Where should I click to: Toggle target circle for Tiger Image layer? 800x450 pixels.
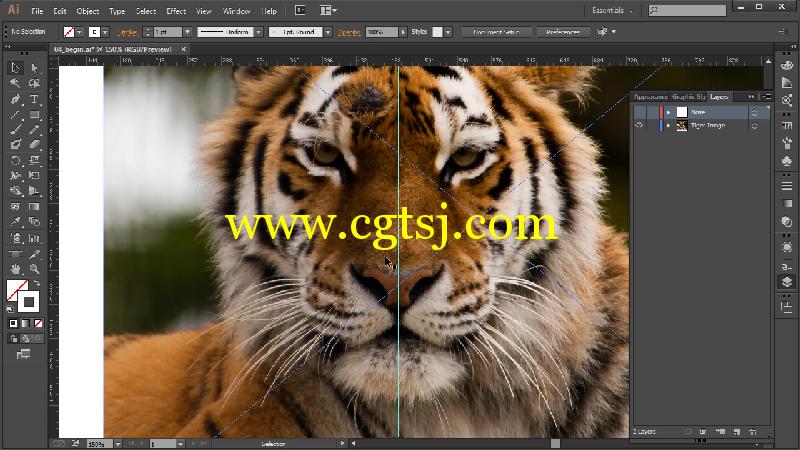click(x=755, y=126)
